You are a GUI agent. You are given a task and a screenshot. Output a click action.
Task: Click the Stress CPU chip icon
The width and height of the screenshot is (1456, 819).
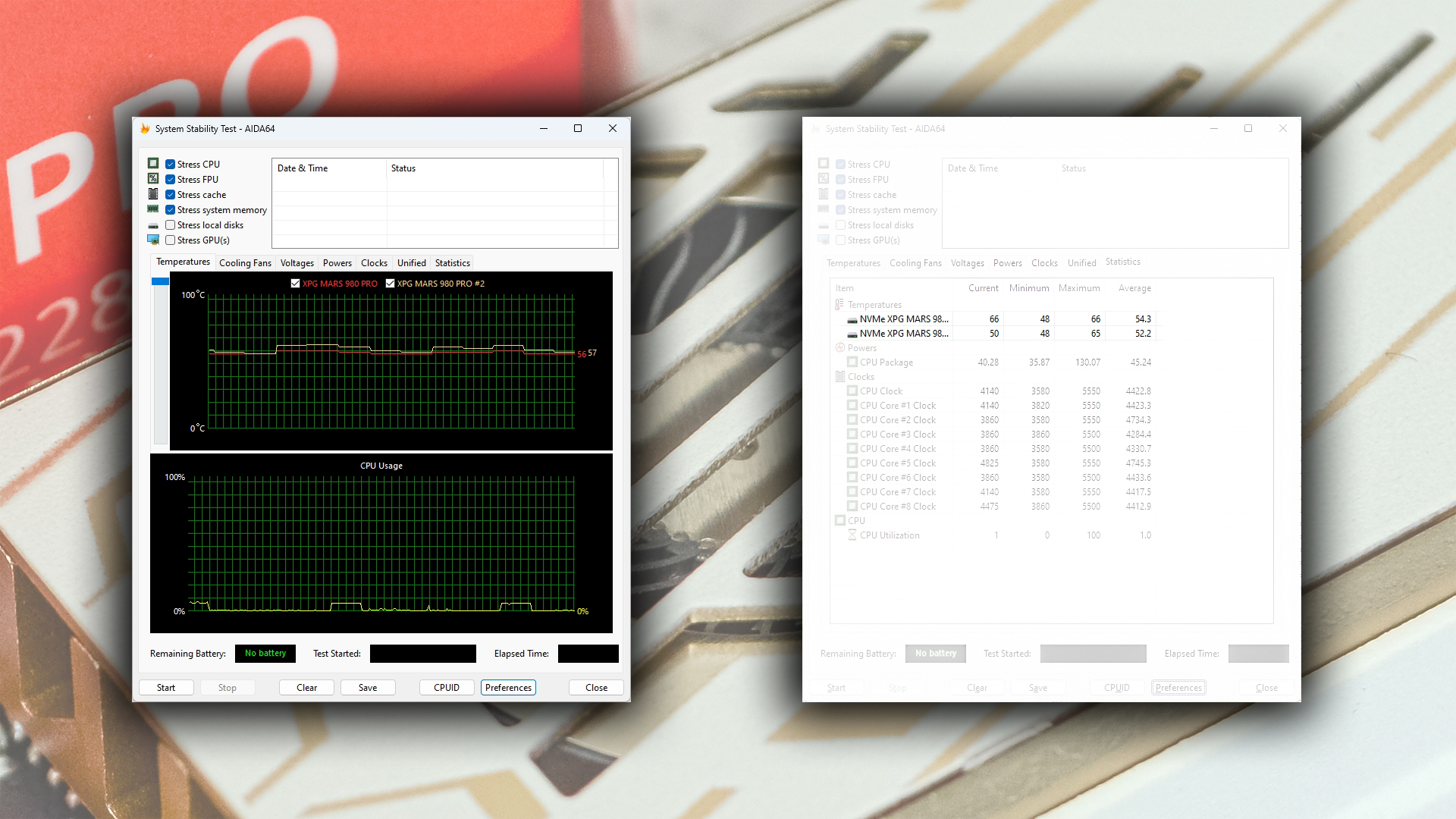click(x=153, y=164)
